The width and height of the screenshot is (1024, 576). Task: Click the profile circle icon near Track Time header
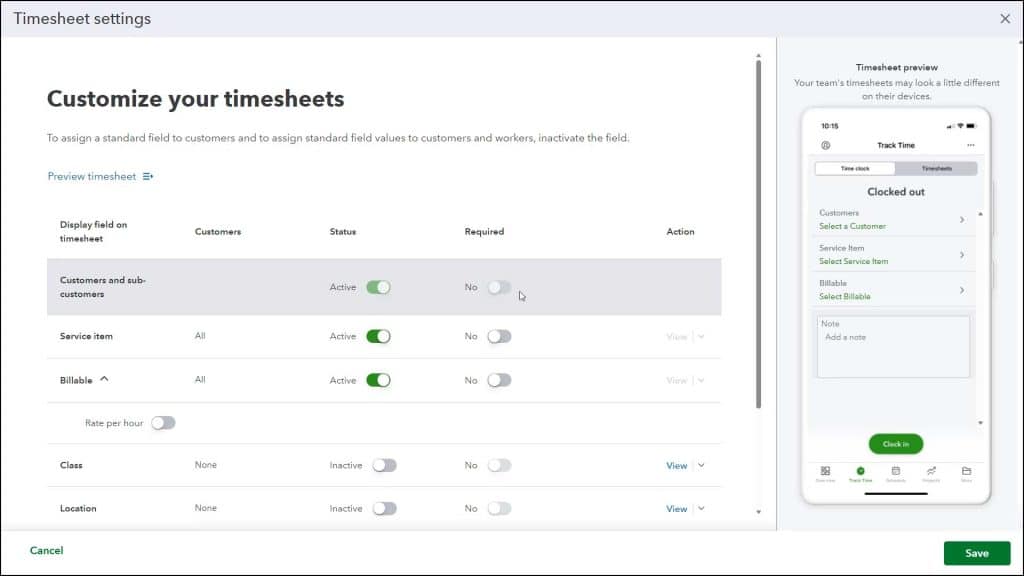click(x=826, y=145)
